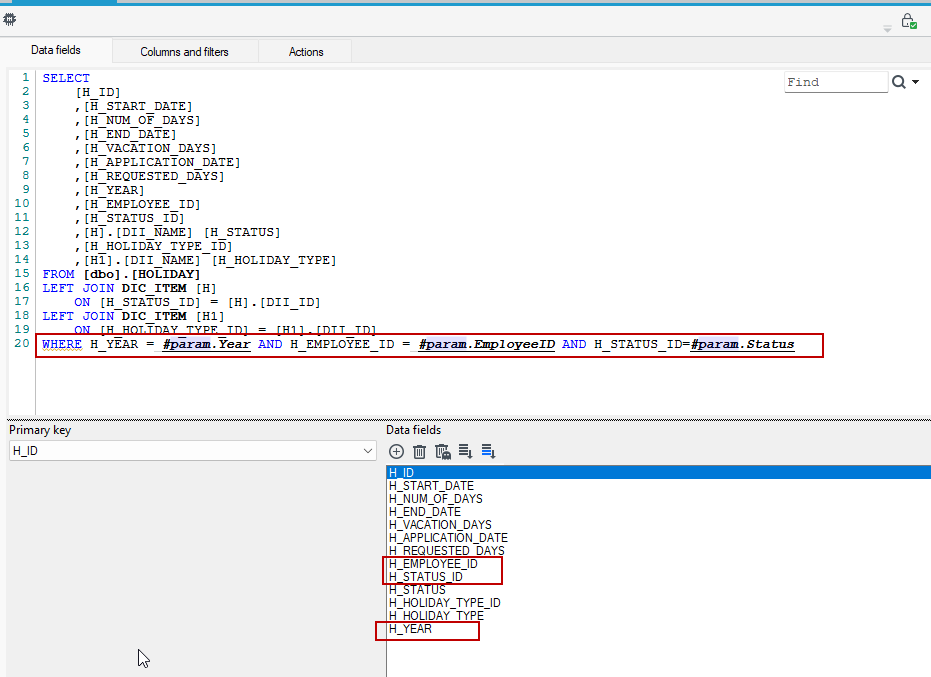The width and height of the screenshot is (931, 677).
Task: Open the Primary key dropdown showing H_ID
Action: 193,451
